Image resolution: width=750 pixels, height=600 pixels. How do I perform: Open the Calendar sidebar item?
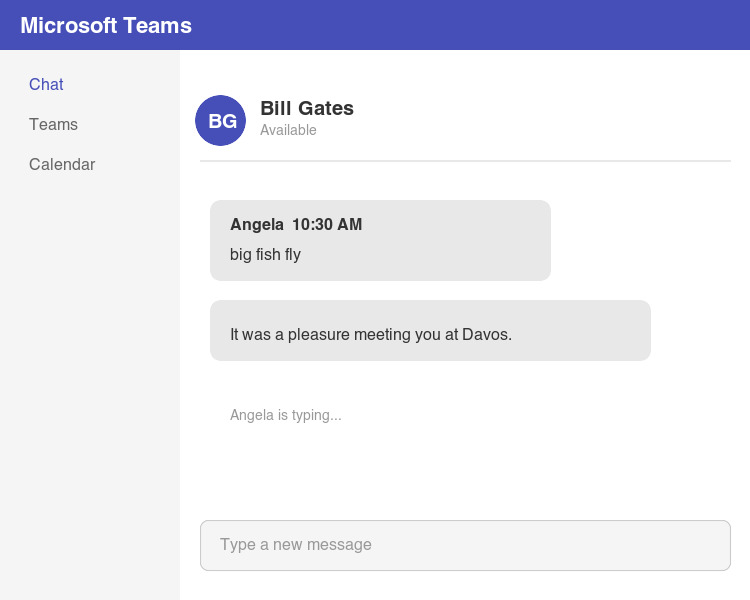tap(62, 165)
